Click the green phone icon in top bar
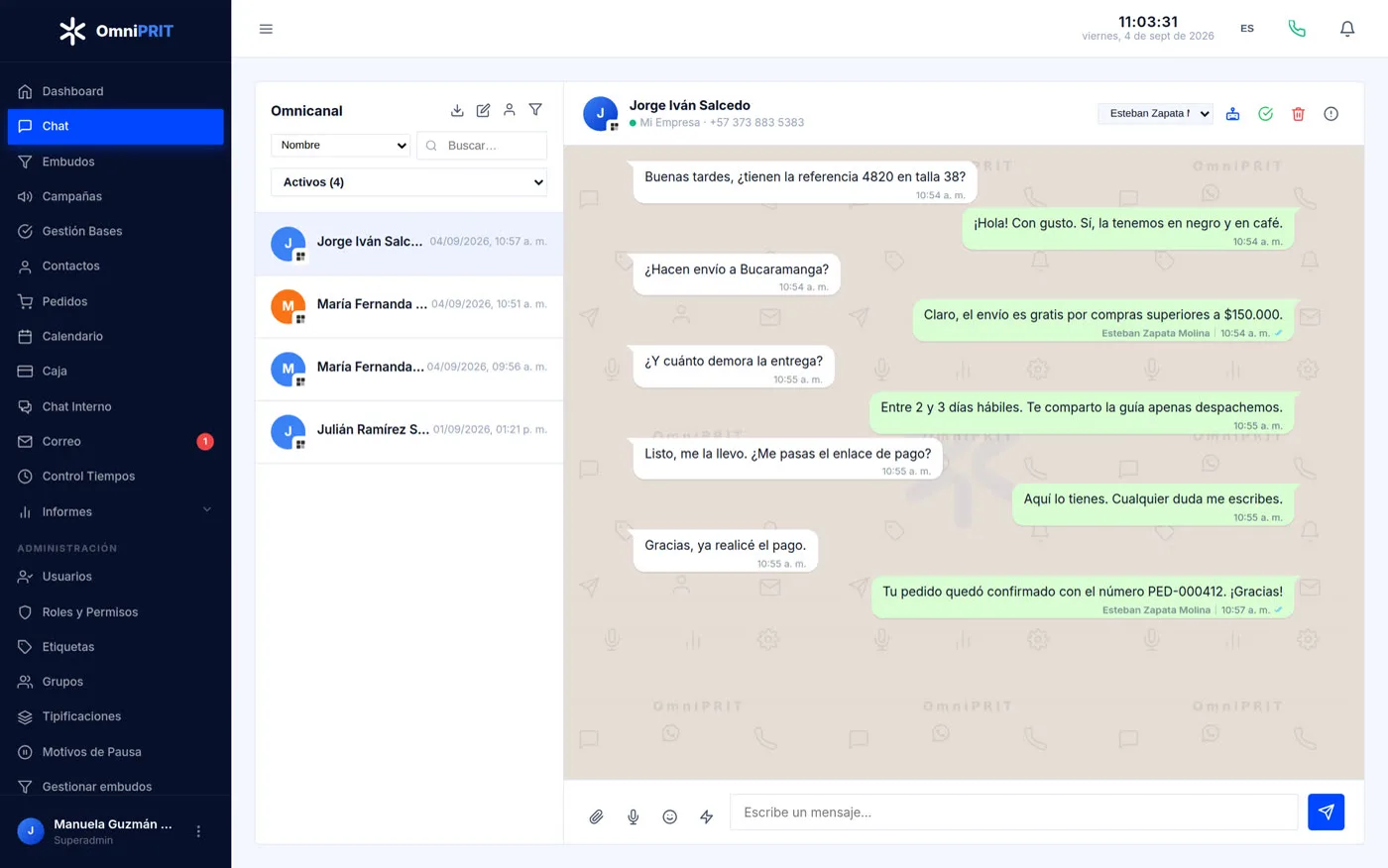This screenshot has width=1388, height=868. pos(1297,29)
